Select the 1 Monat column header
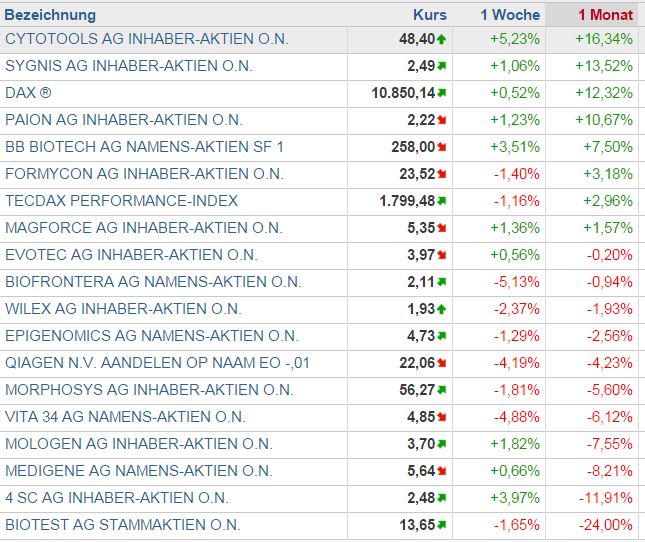Screen dimensions: 645x542 605,15
